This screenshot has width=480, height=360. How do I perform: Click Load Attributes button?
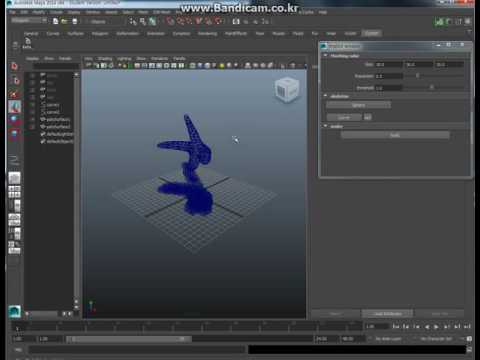click(388, 314)
